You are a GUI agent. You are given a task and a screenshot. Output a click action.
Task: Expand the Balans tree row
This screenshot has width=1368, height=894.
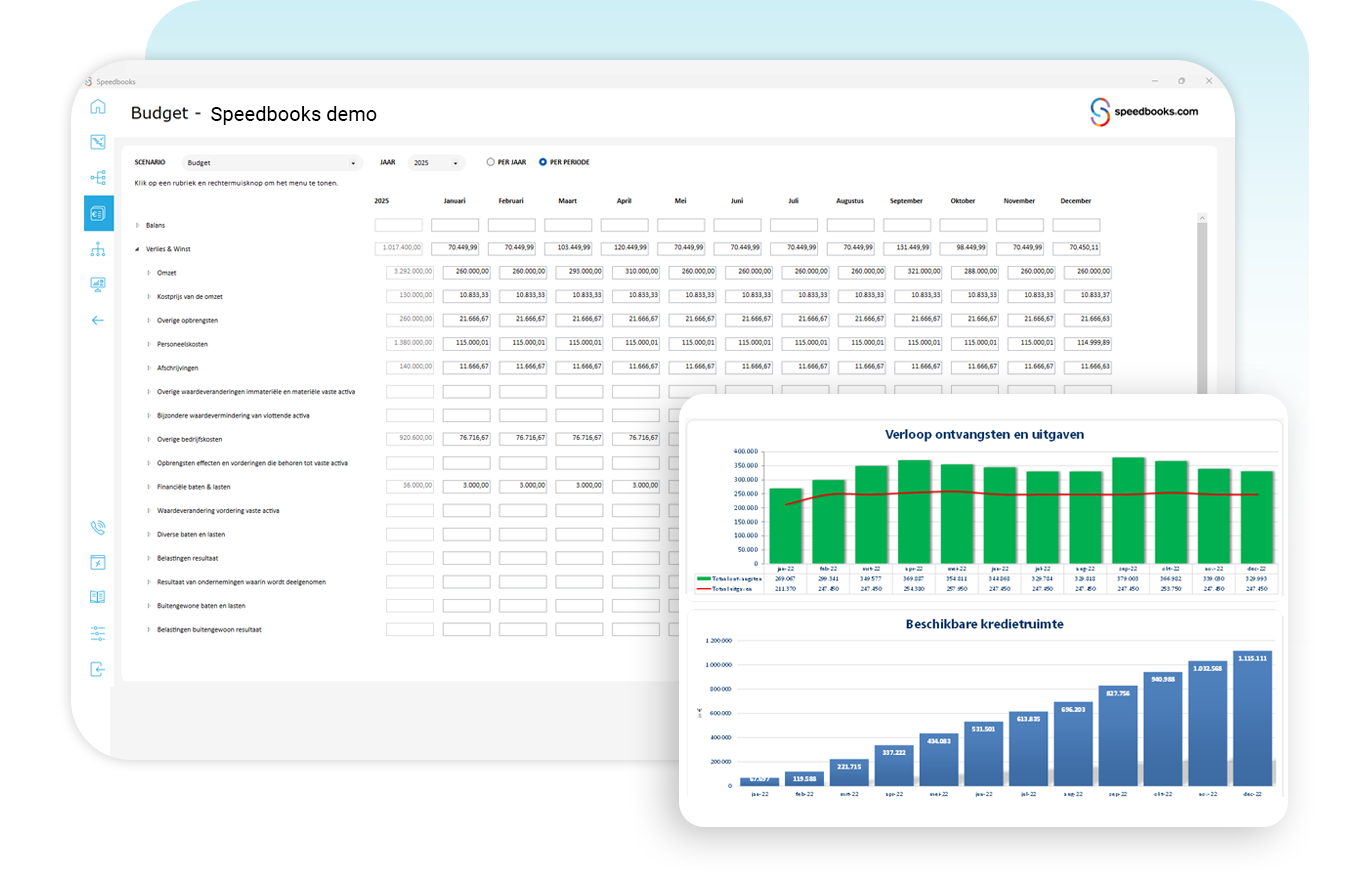coord(138,225)
